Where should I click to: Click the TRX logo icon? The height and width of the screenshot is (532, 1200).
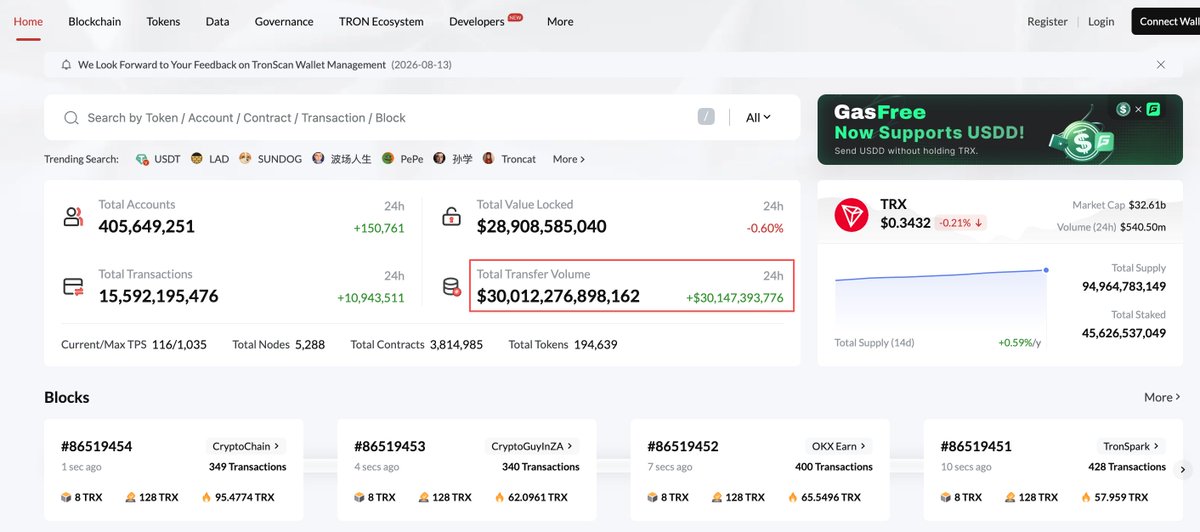pos(854,213)
